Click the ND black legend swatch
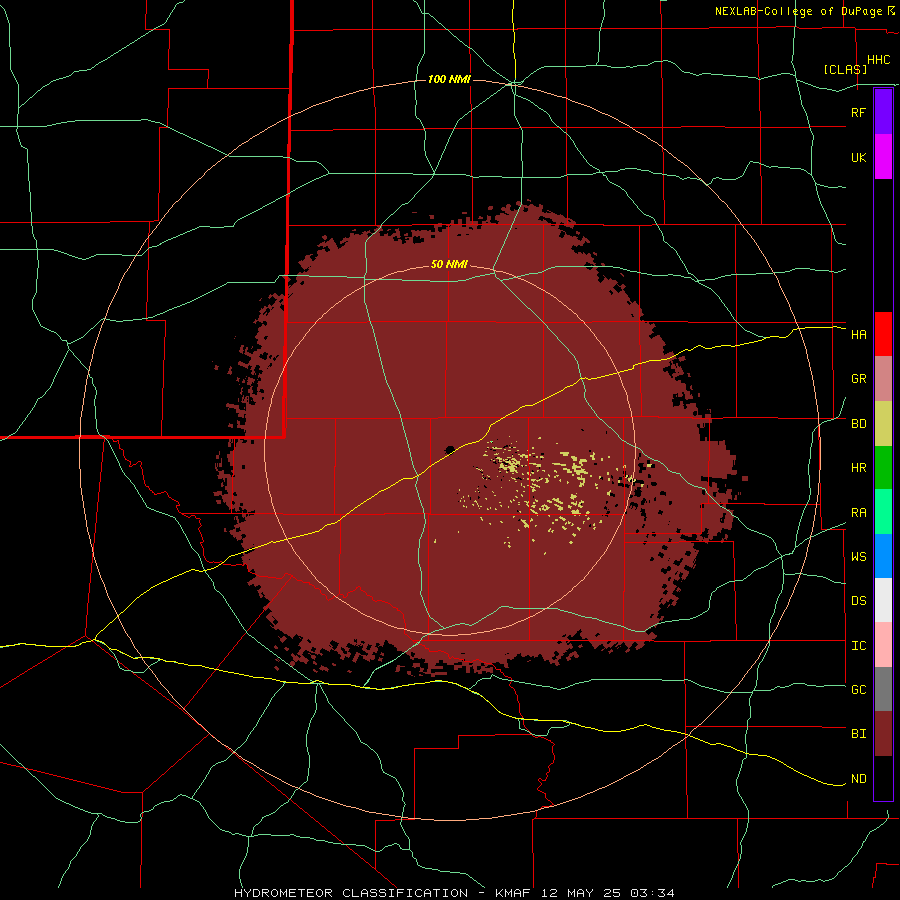900x900 pixels. (883, 778)
